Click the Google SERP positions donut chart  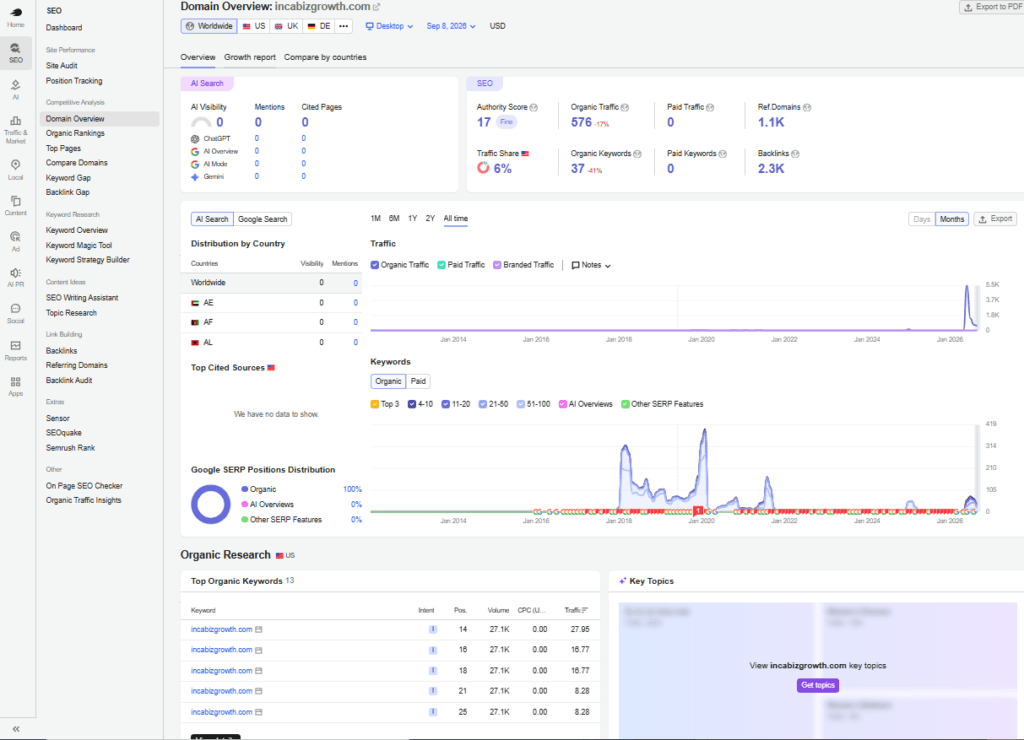point(210,504)
